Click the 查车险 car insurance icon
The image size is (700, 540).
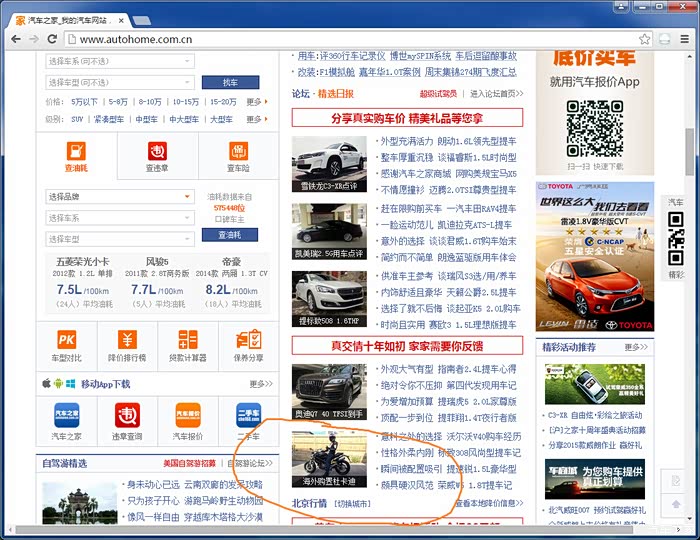[237, 155]
